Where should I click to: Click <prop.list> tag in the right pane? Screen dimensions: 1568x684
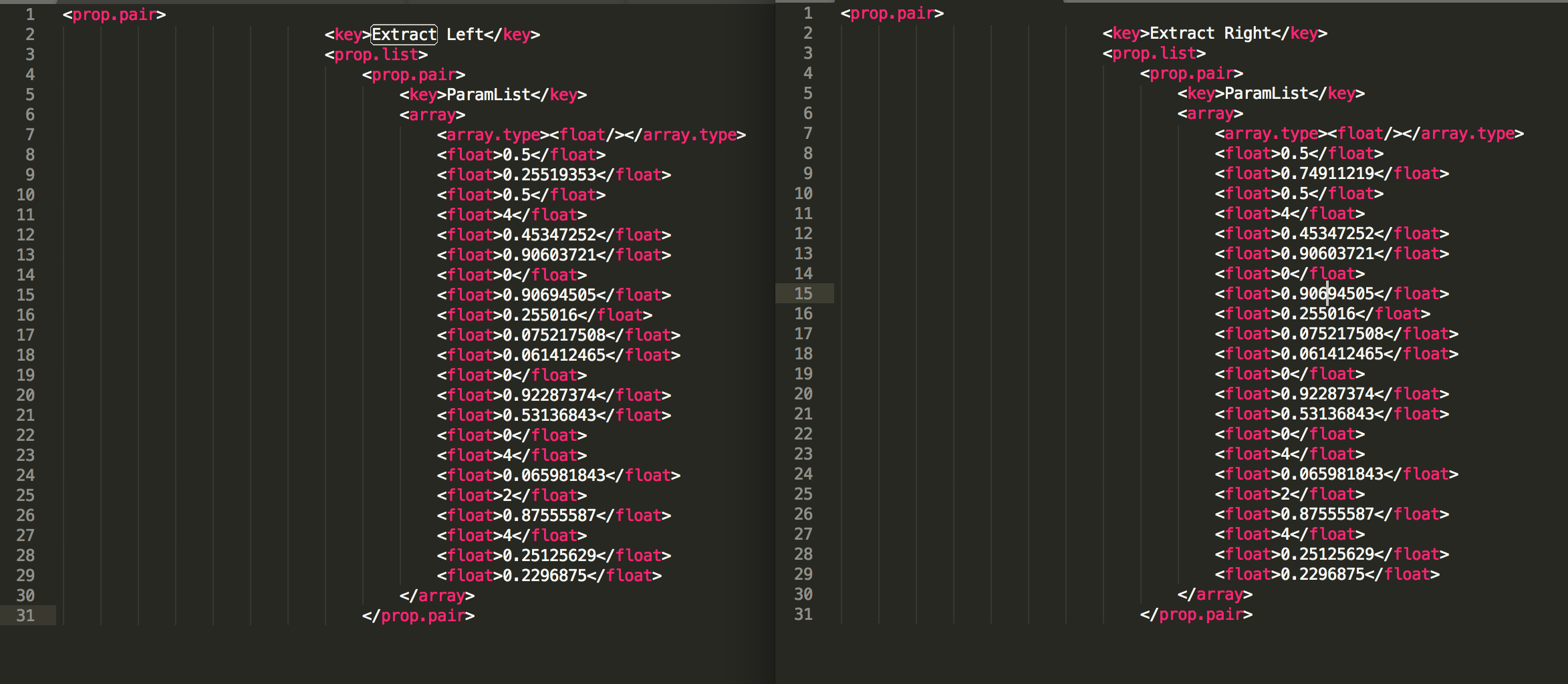tap(1154, 53)
